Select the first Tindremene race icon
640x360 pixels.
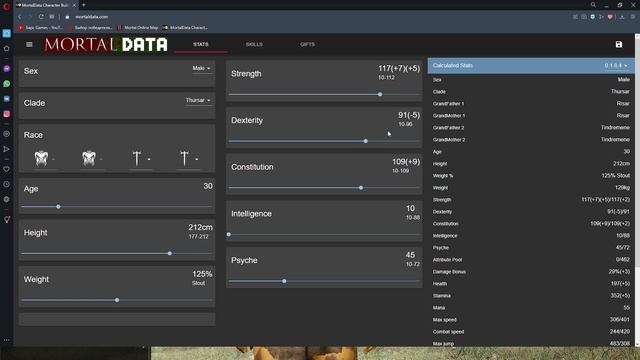pyautogui.click(x=137, y=158)
